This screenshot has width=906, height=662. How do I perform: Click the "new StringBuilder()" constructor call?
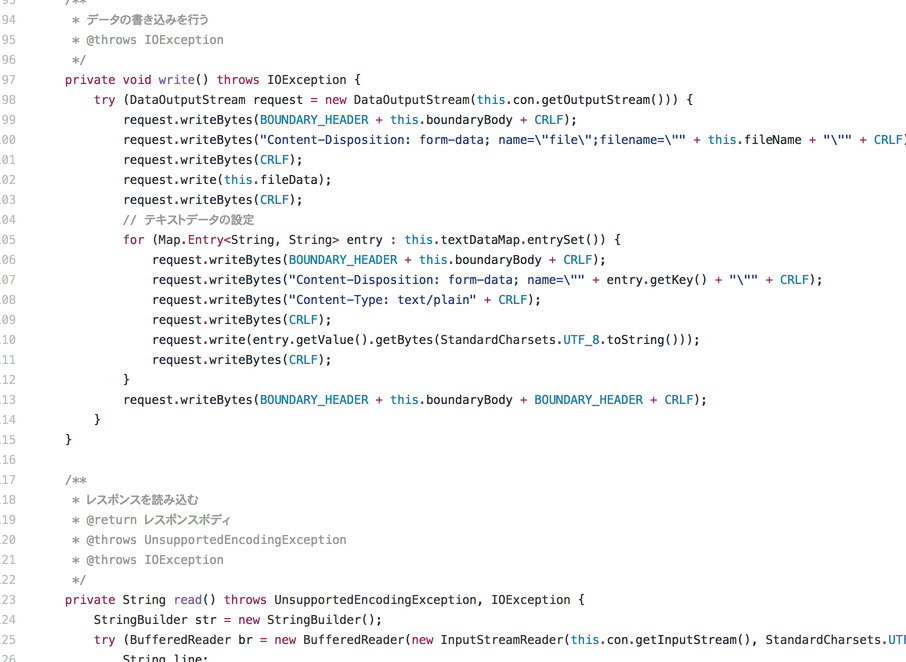(306, 620)
